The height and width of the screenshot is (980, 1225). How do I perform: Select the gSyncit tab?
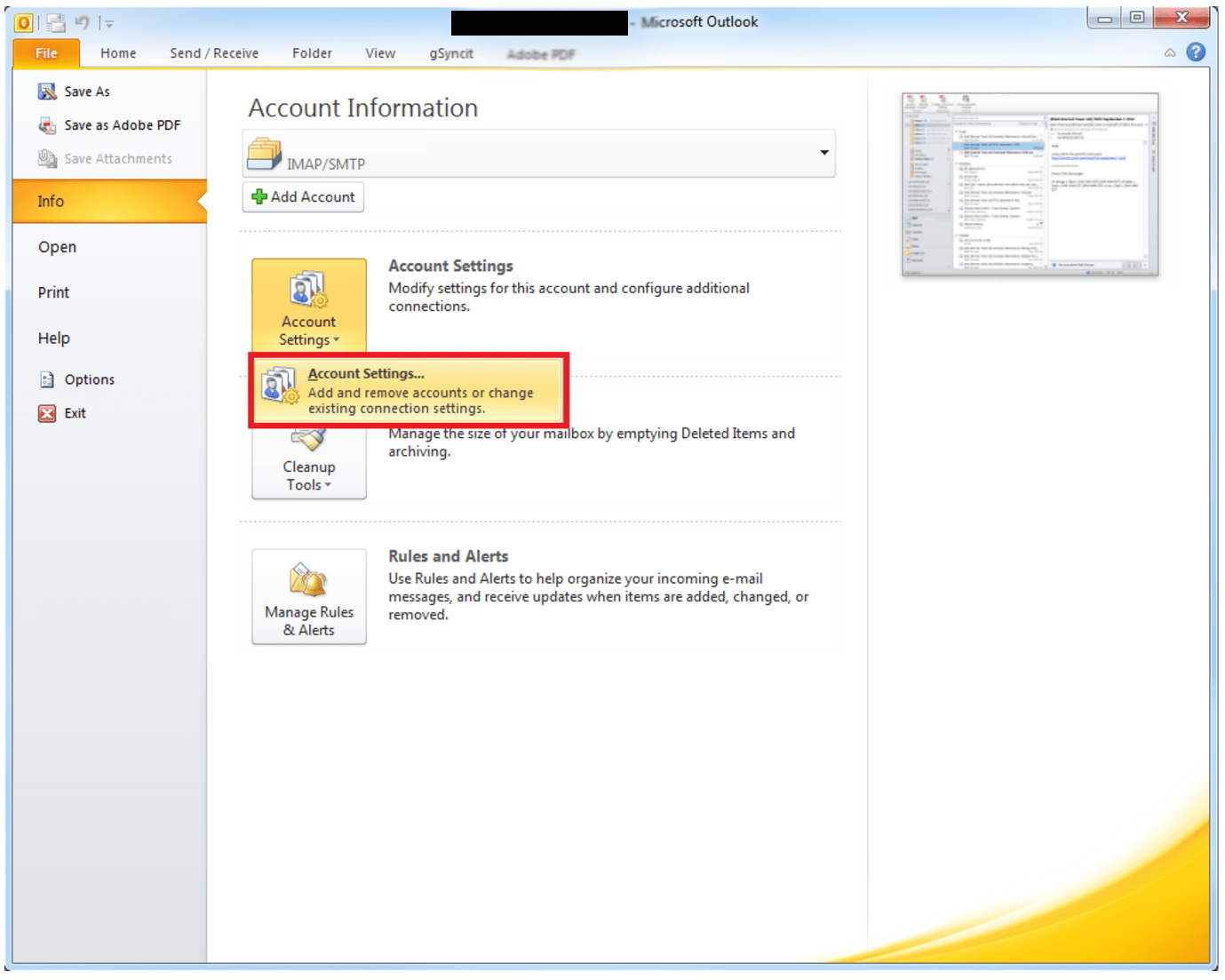coord(451,53)
